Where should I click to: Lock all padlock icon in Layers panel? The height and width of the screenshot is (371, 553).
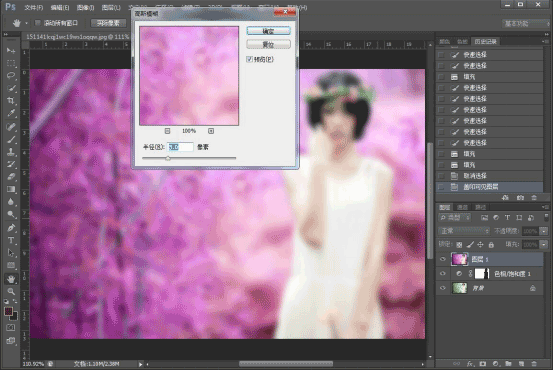coord(491,244)
